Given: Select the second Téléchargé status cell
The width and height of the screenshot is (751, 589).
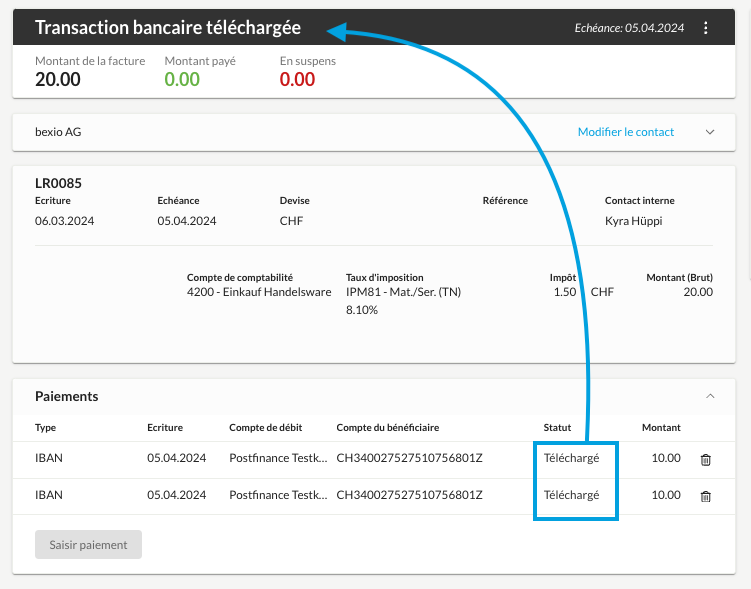Looking at the screenshot, I should point(571,495).
